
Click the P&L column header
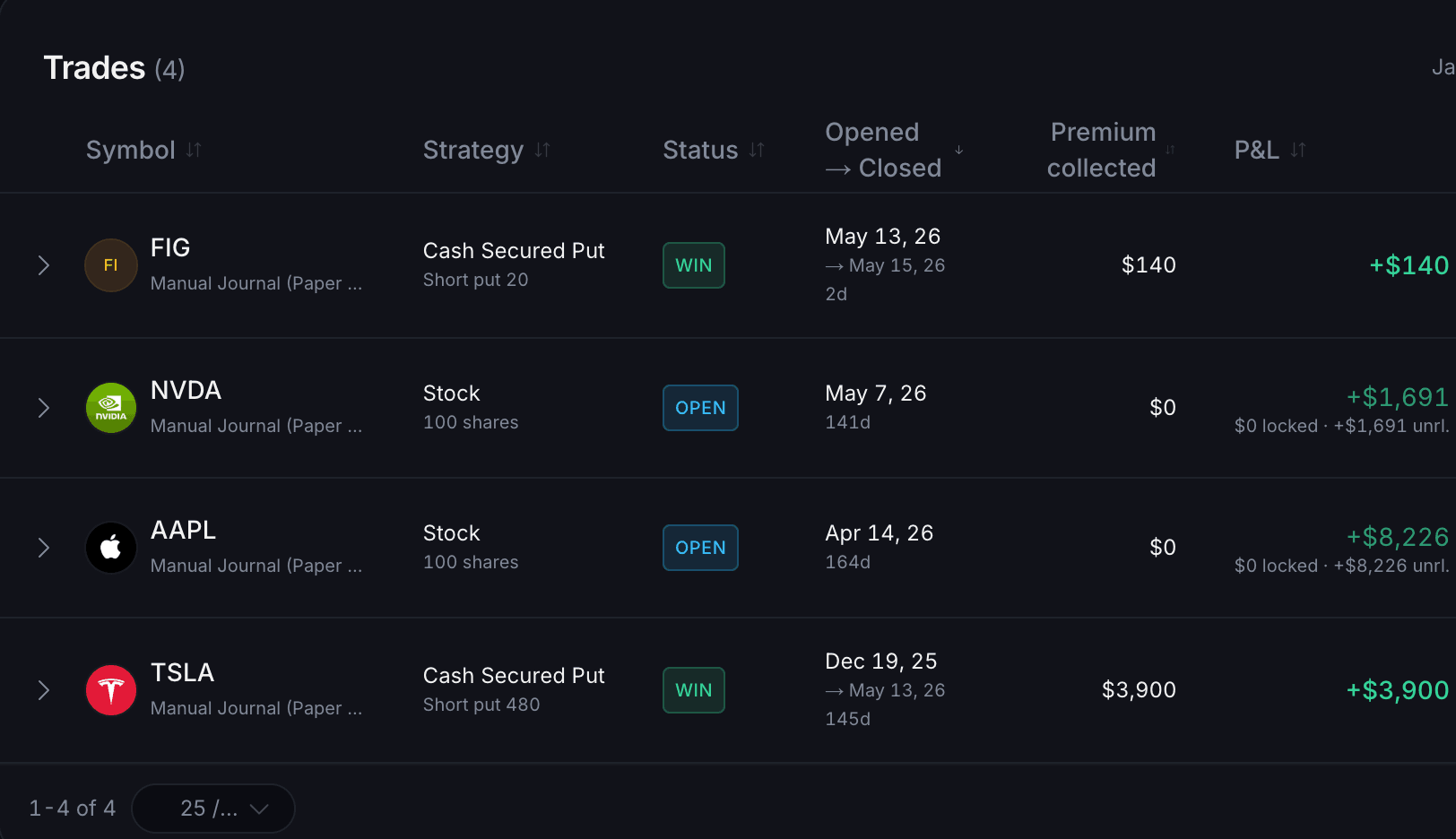1257,150
